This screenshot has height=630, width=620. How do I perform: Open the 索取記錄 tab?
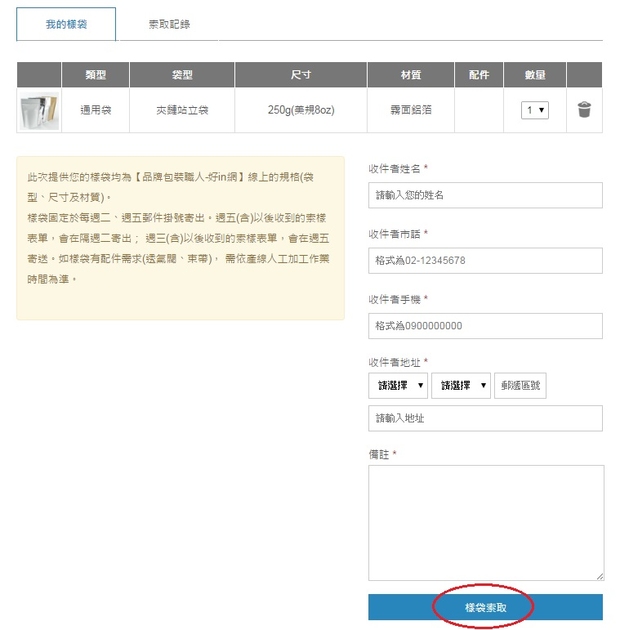[168, 24]
